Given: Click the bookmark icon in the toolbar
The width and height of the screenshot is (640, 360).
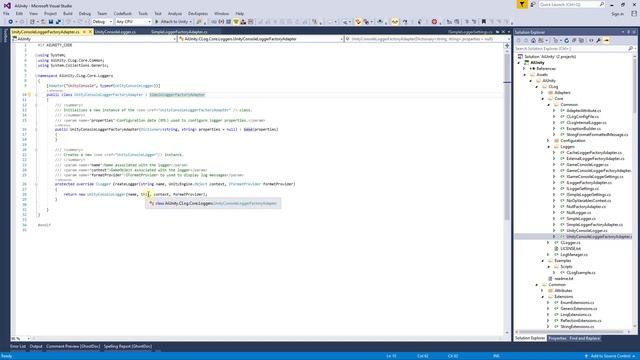Looking at the screenshot, I should pos(484,22).
